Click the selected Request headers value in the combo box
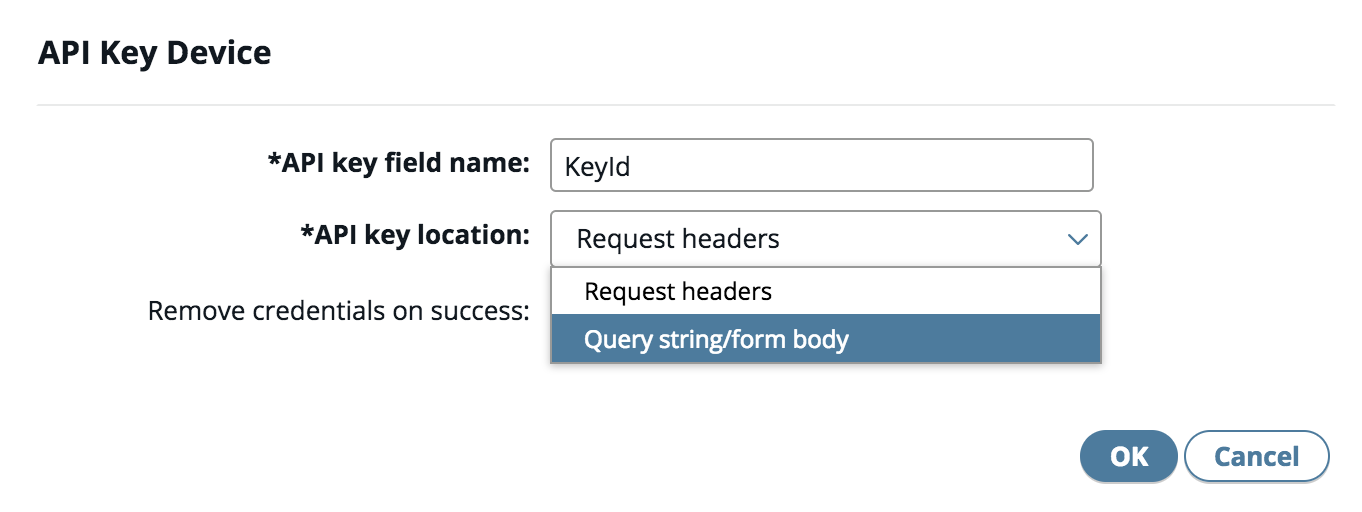 click(678, 239)
